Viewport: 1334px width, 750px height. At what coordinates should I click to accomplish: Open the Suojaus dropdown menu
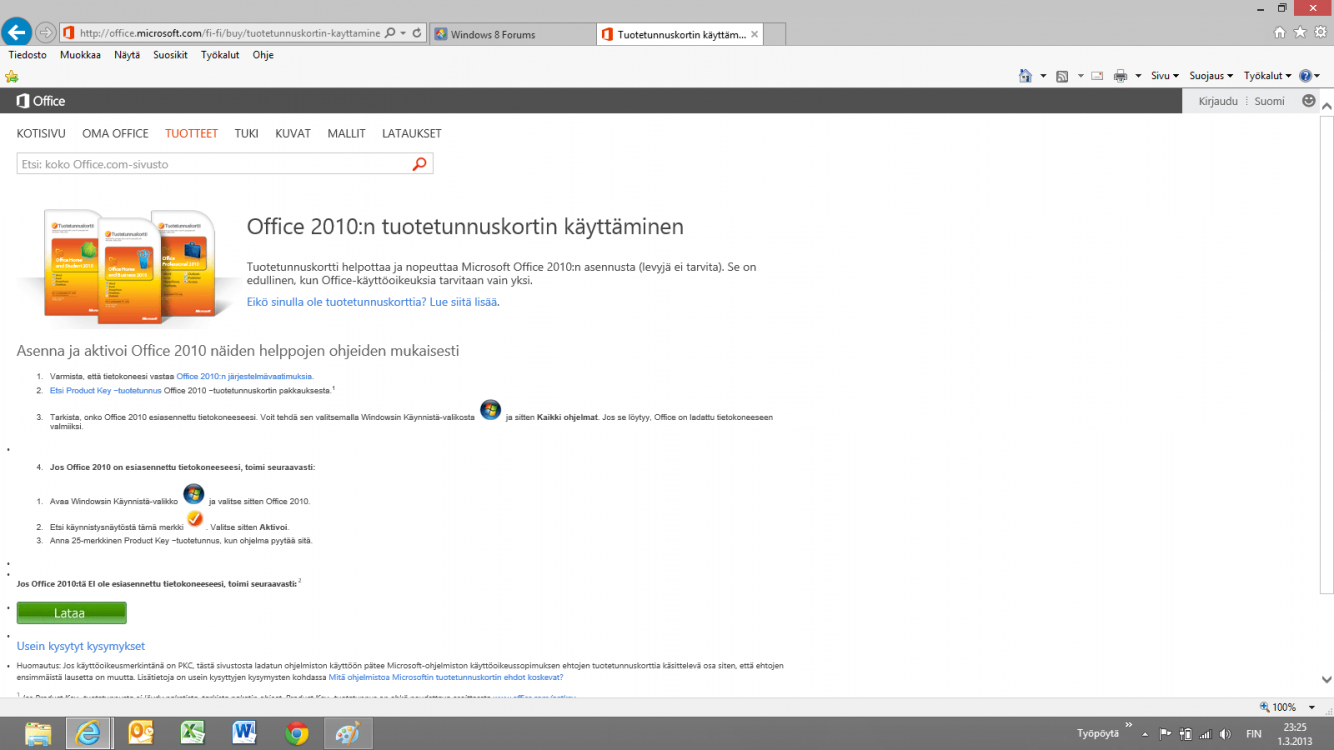(1211, 76)
